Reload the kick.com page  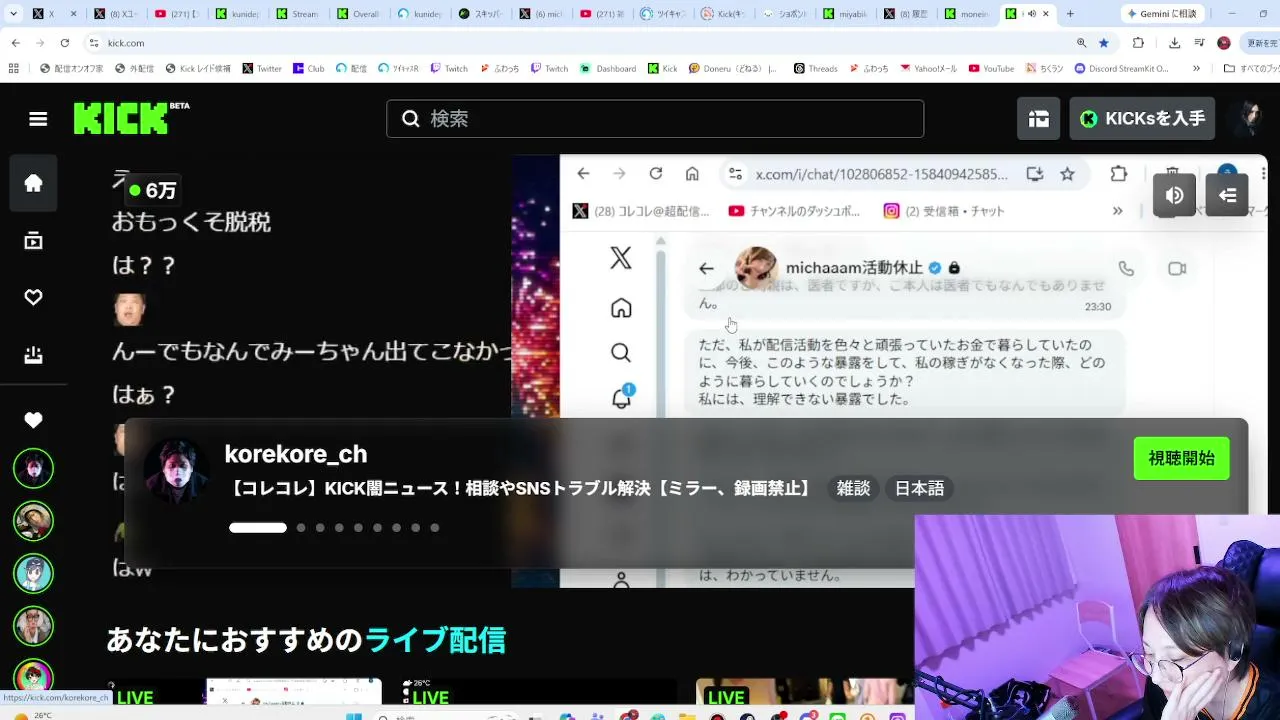coord(65,43)
